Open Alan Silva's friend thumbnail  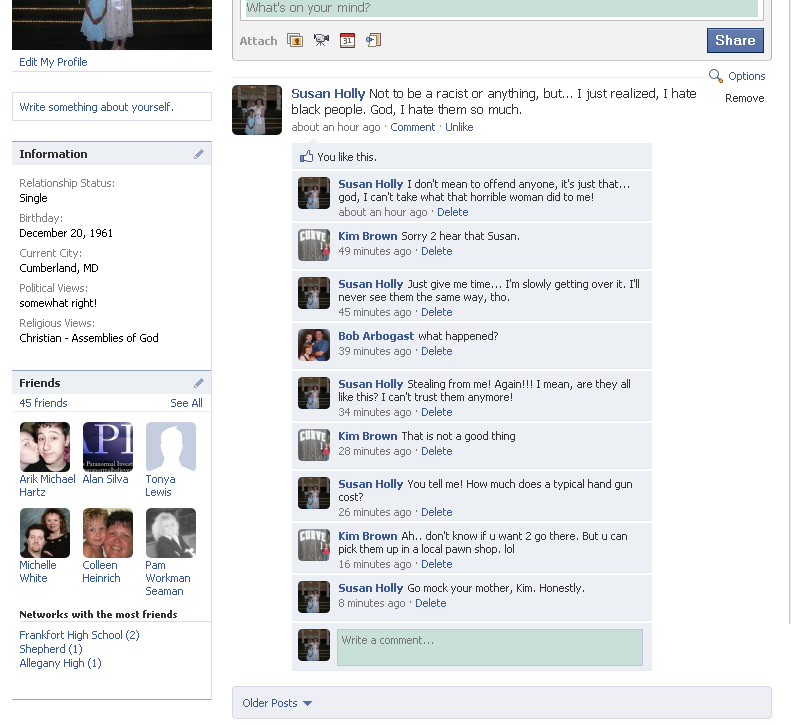pyautogui.click(x=108, y=447)
